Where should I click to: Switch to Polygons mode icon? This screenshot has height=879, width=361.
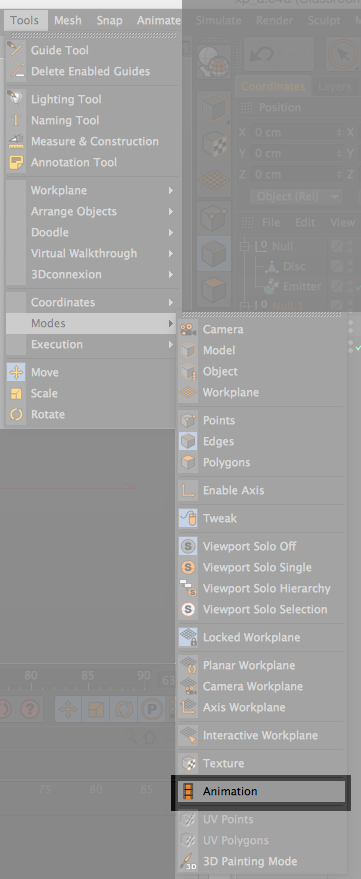coord(188,462)
